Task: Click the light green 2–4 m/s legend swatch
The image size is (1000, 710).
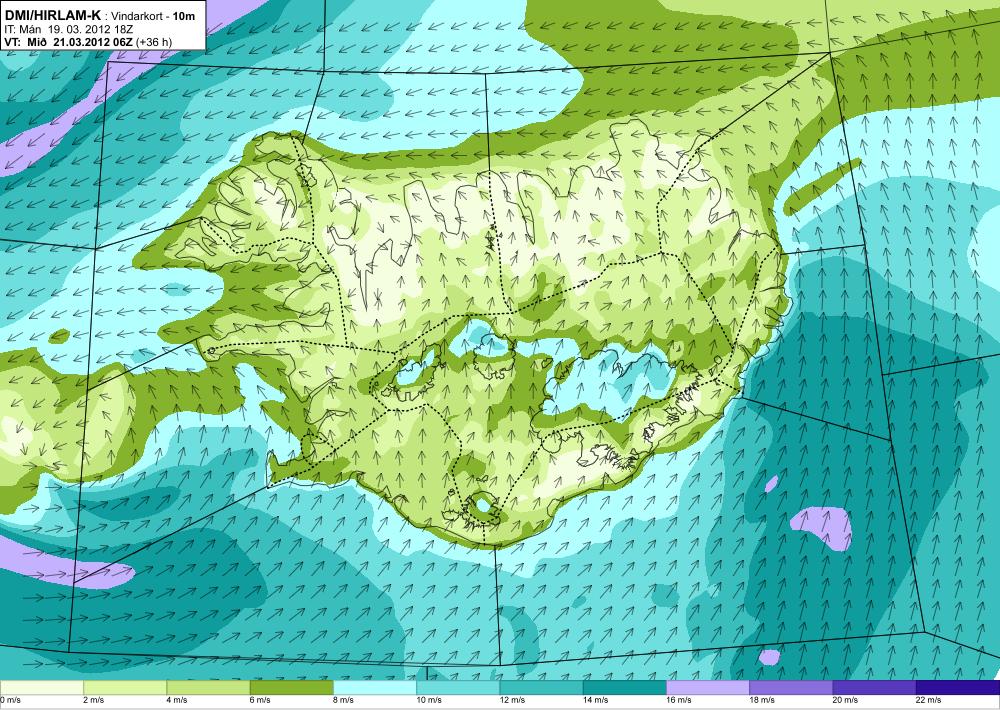Action: point(125,688)
